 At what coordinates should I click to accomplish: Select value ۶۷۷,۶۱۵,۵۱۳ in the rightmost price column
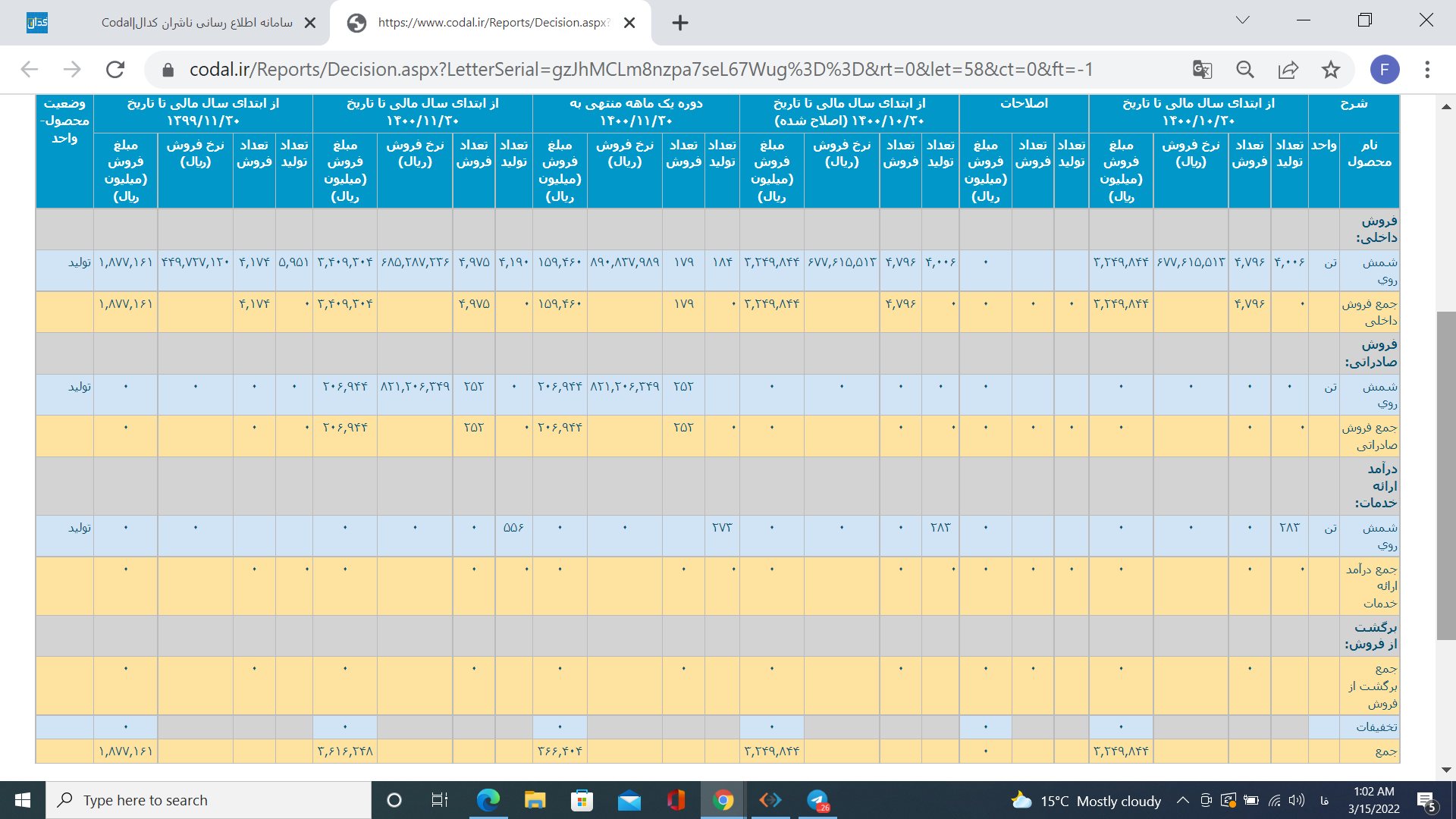pos(1191,262)
